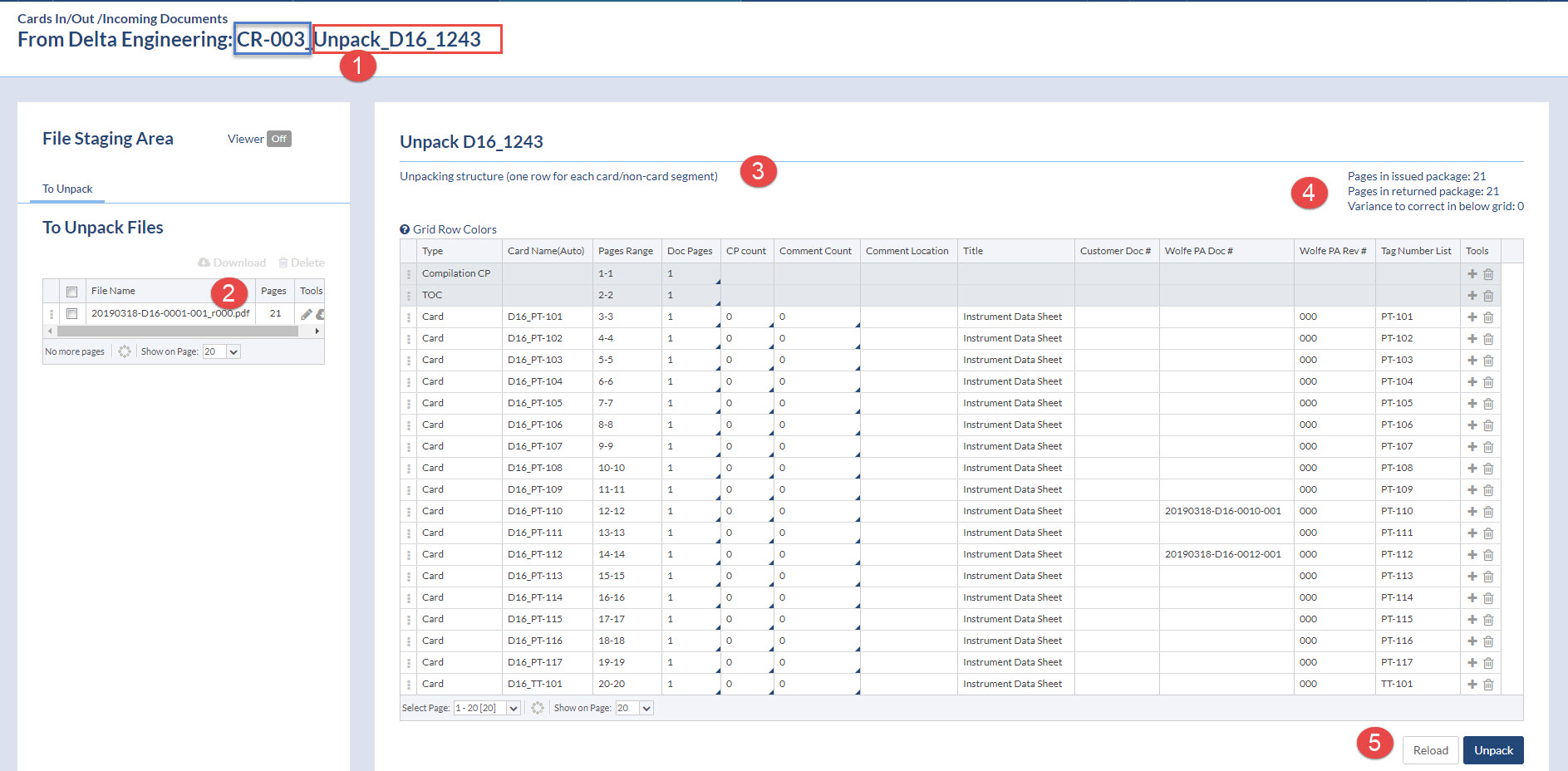
Task: Click the Customer Doc # cell for D16_PT-111
Action: tap(1117, 533)
